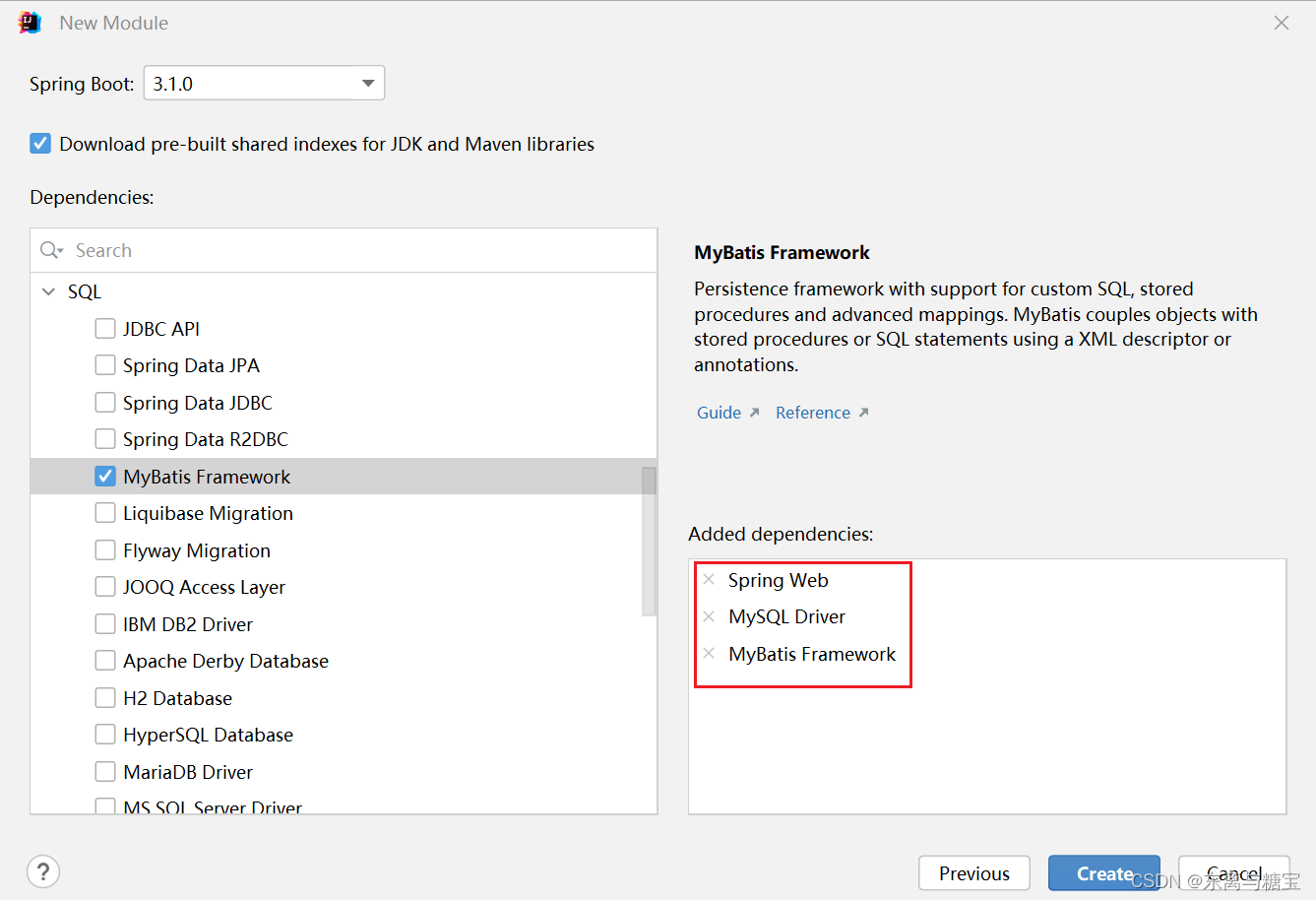
Task: Click the search magnifier icon
Action: (50, 250)
